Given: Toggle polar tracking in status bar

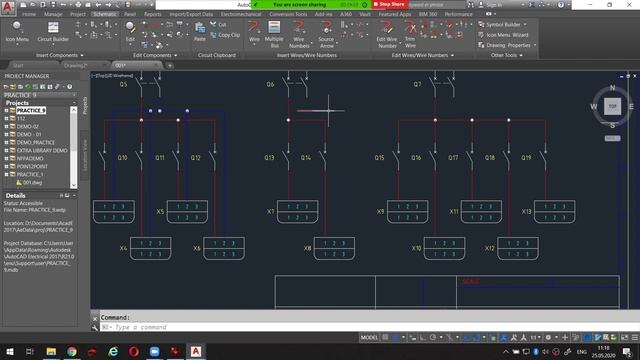Looking at the screenshot, I should coord(433,338).
